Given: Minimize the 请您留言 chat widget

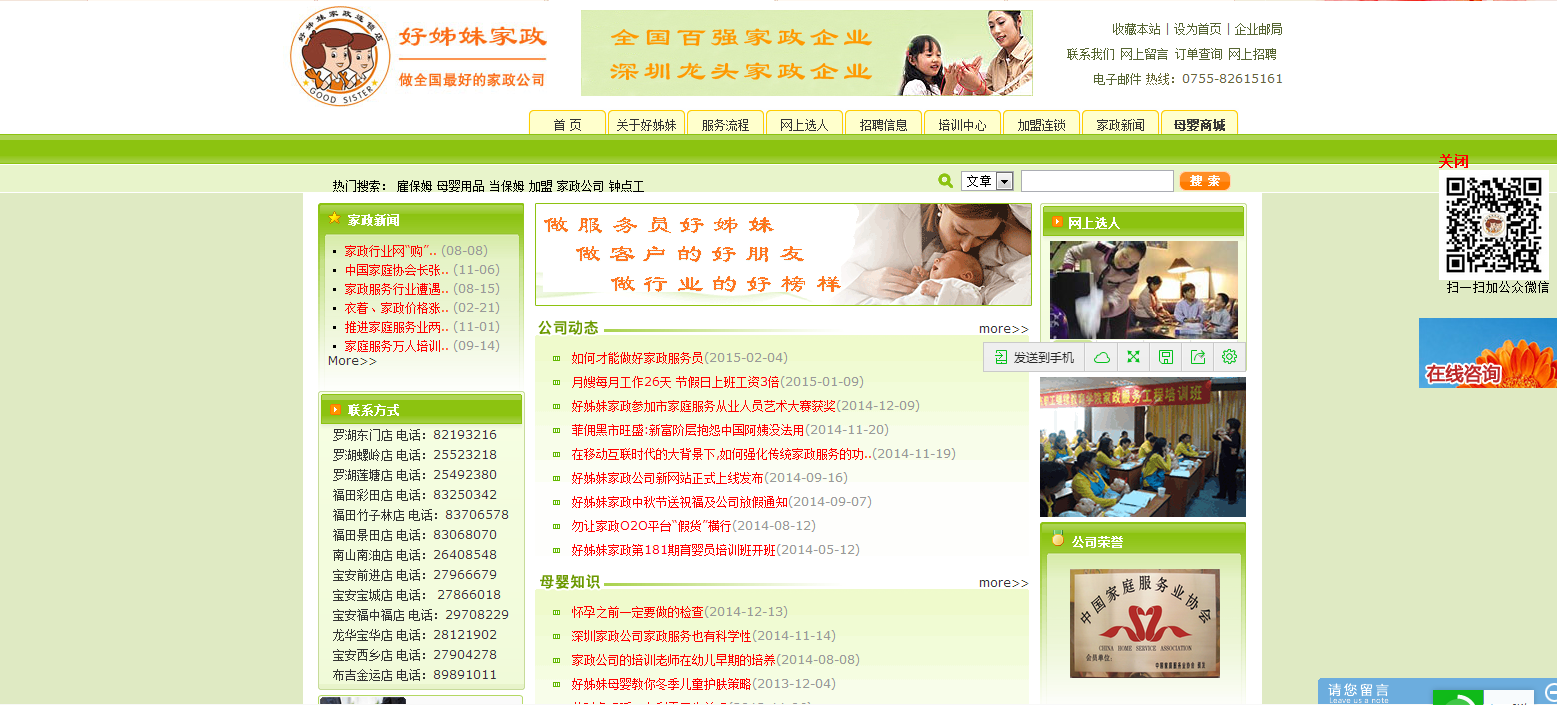Looking at the screenshot, I should click(1549, 691).
